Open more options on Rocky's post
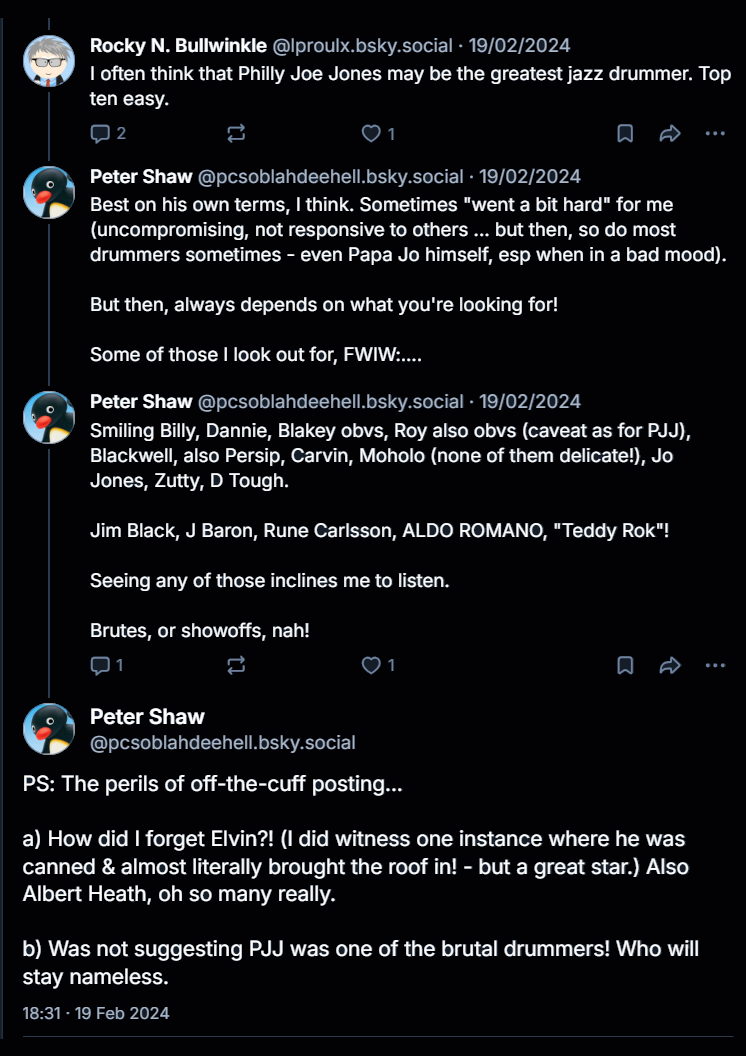This screenshot has height=1056, width=746. [x=715, y=134]
